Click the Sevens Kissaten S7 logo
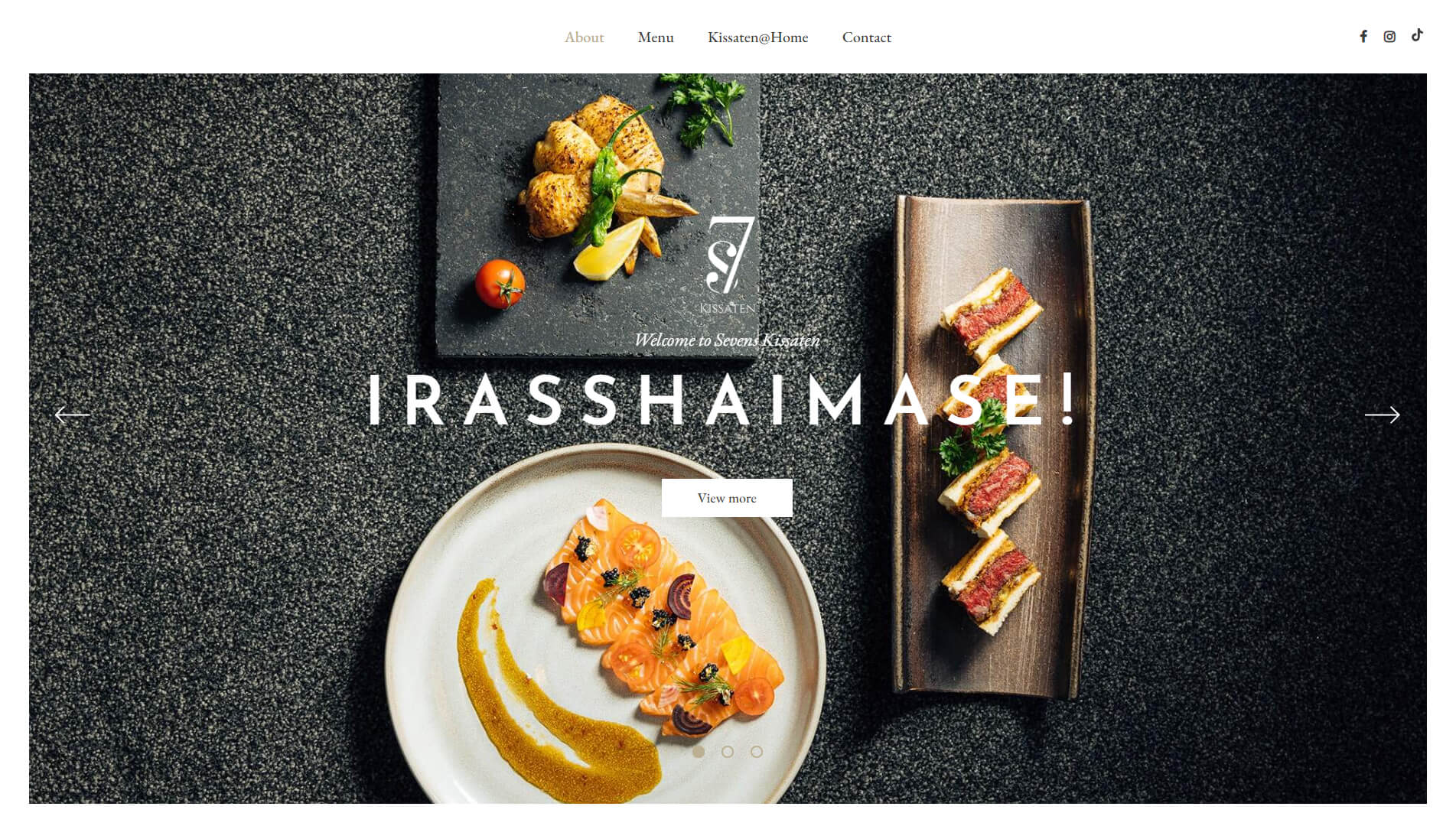The image size is (1456, 826). 728,265
